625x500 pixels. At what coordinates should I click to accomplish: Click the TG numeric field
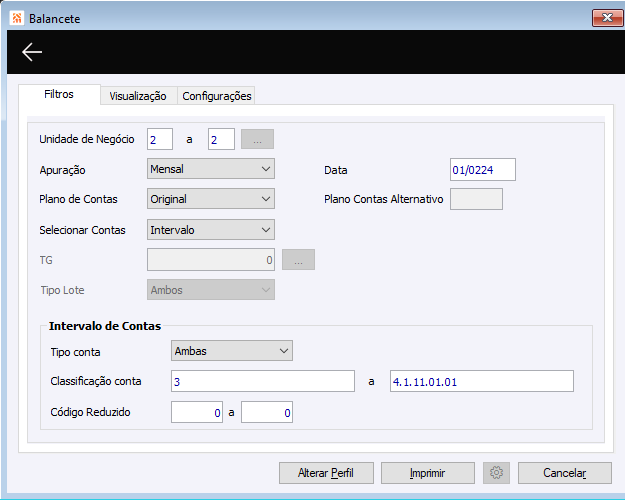(211, 260)
